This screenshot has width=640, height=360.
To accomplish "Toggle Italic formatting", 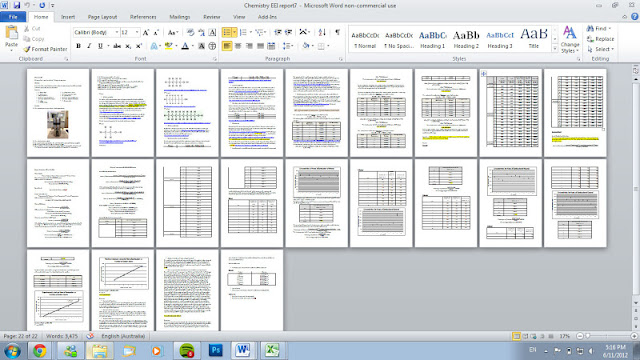I will coord(89,46).
